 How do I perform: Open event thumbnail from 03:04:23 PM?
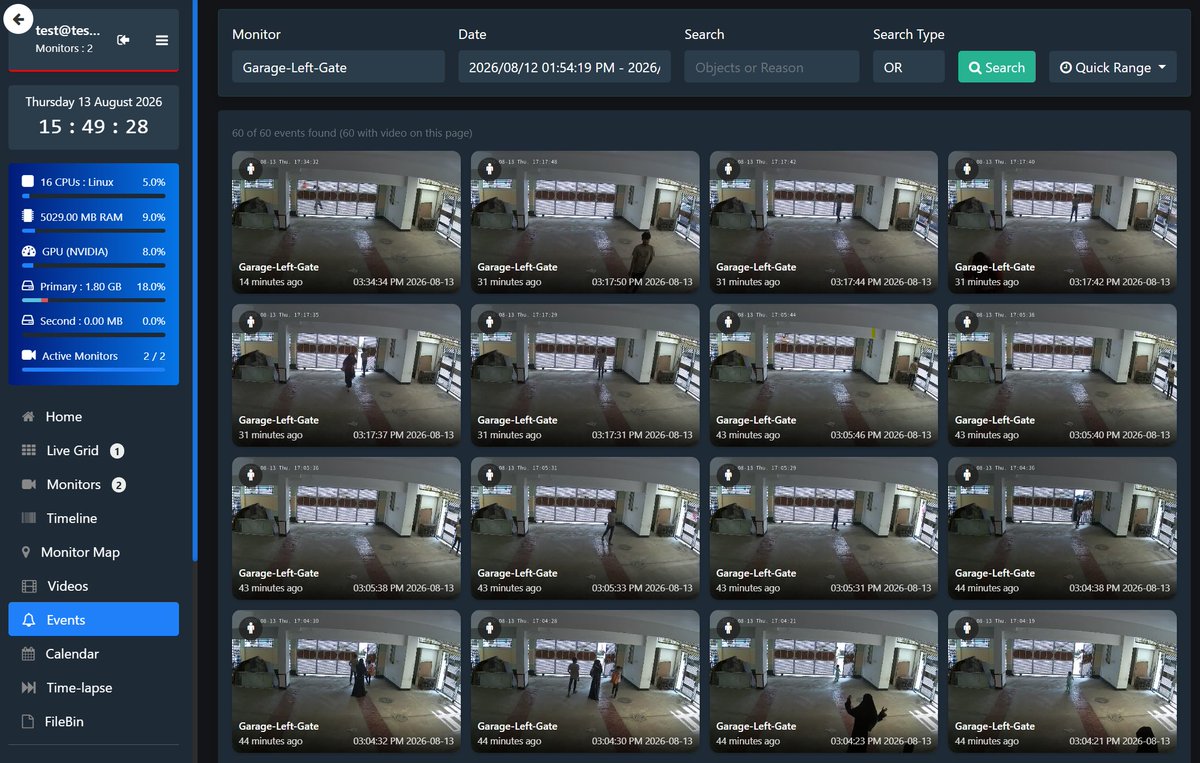(824, 681)
